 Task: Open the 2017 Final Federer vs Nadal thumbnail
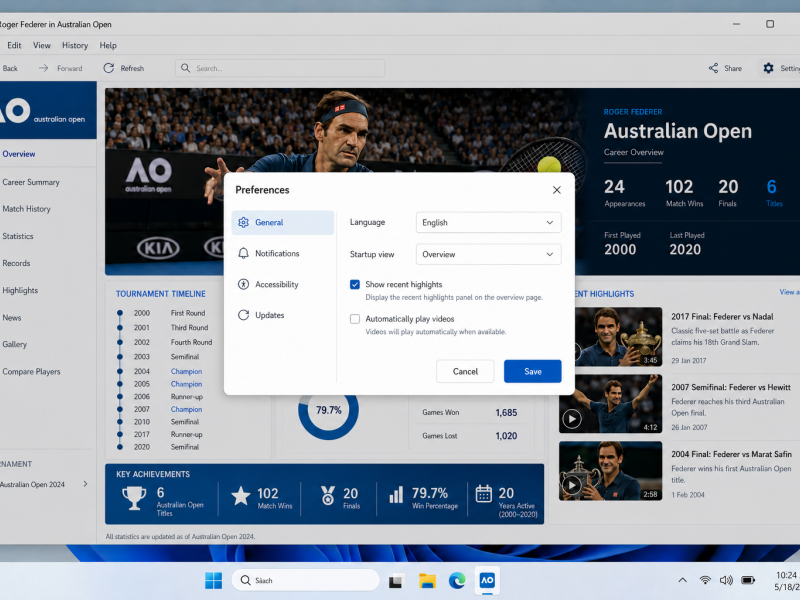[x=618, y=337]
